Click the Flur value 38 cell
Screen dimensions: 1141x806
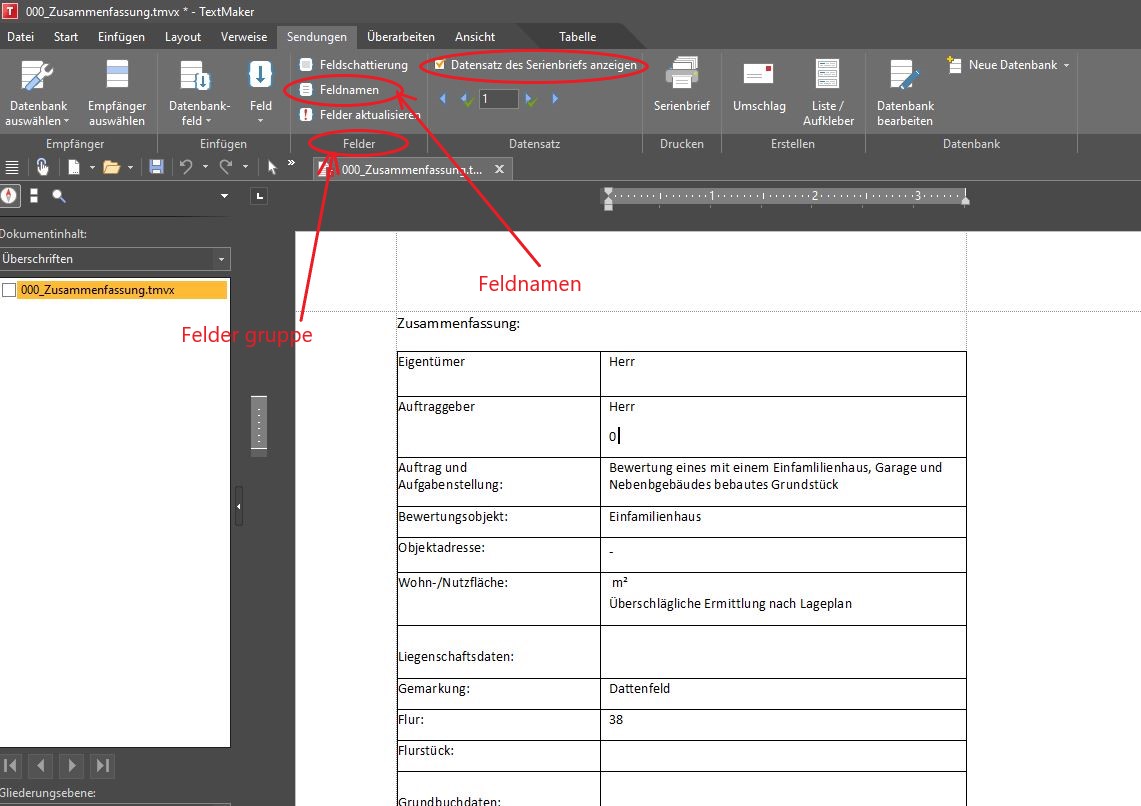pyautogui.click(x=783, y=725)
